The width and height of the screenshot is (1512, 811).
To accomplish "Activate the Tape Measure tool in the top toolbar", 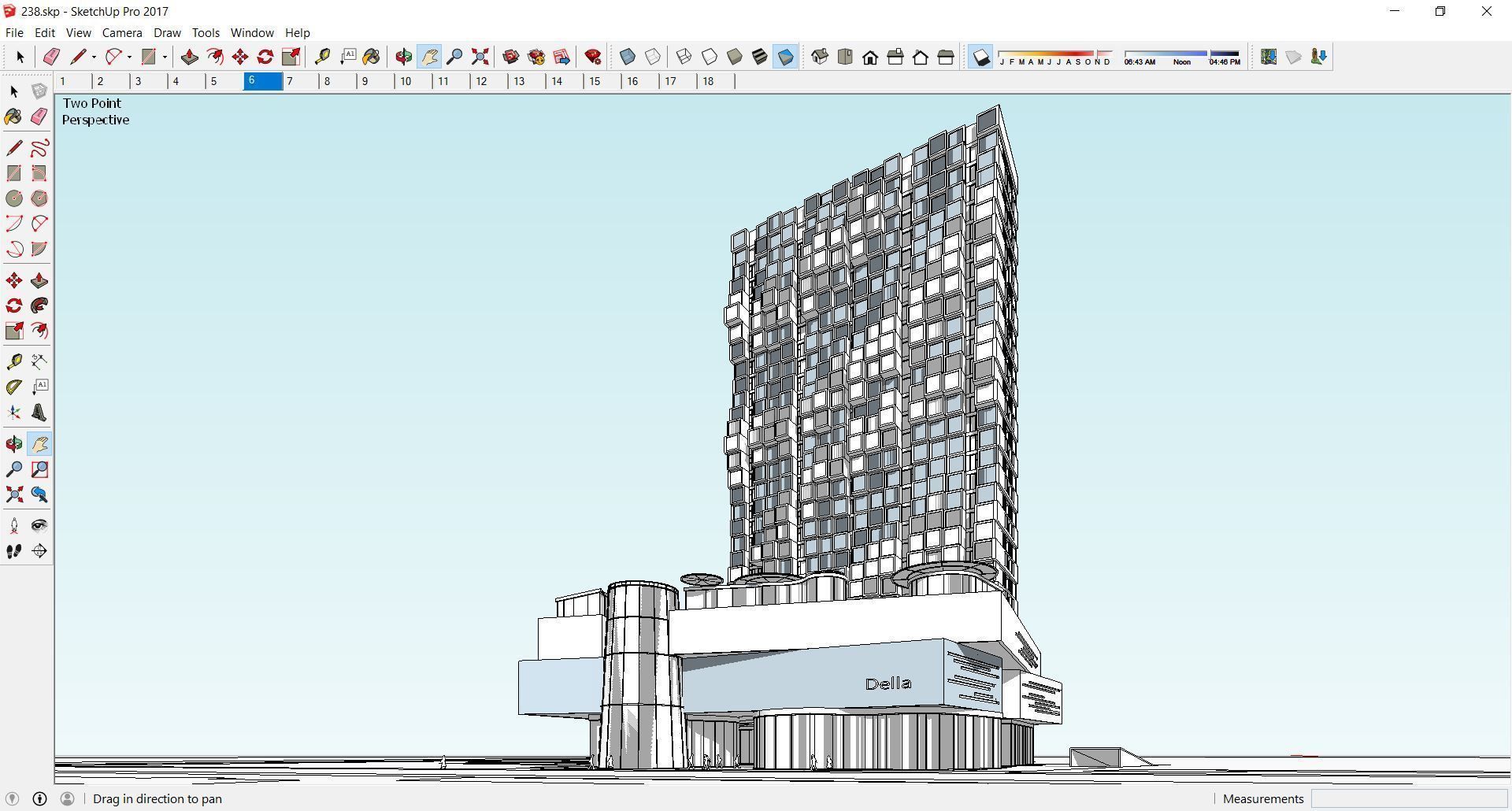I will point(322,57).
